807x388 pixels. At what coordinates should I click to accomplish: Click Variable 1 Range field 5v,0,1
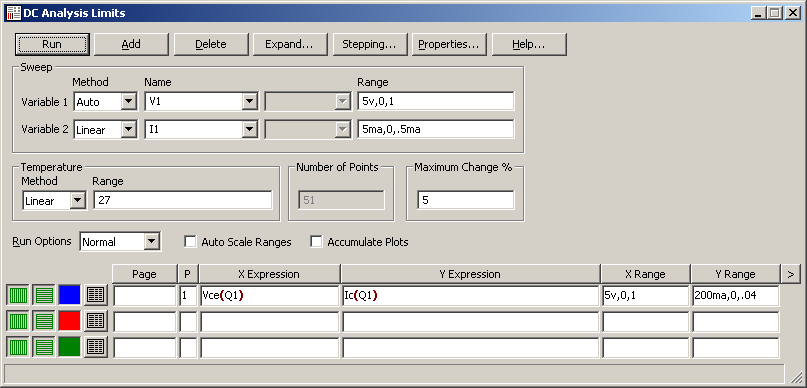[435, 102]
